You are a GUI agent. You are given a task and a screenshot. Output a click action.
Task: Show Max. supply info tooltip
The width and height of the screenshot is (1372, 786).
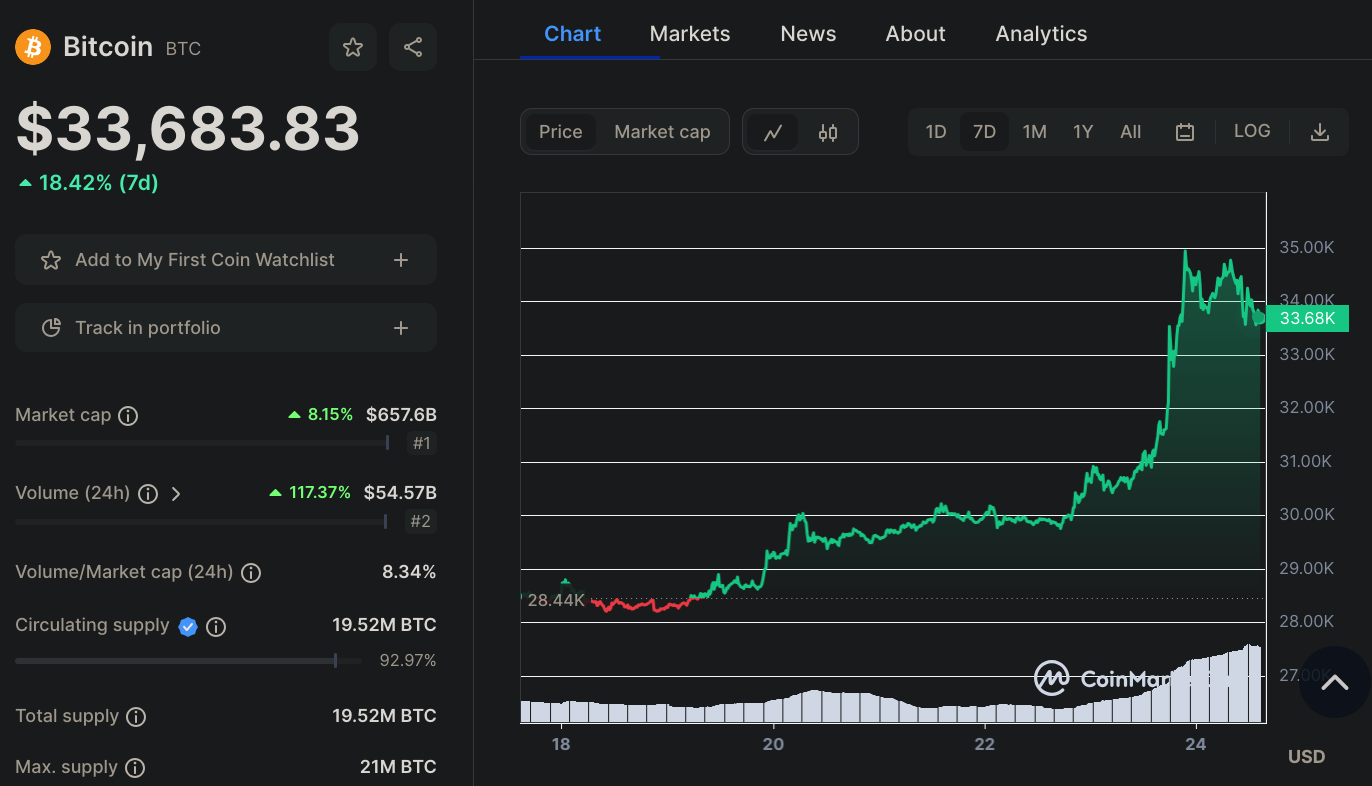click(x=135, y=768)
